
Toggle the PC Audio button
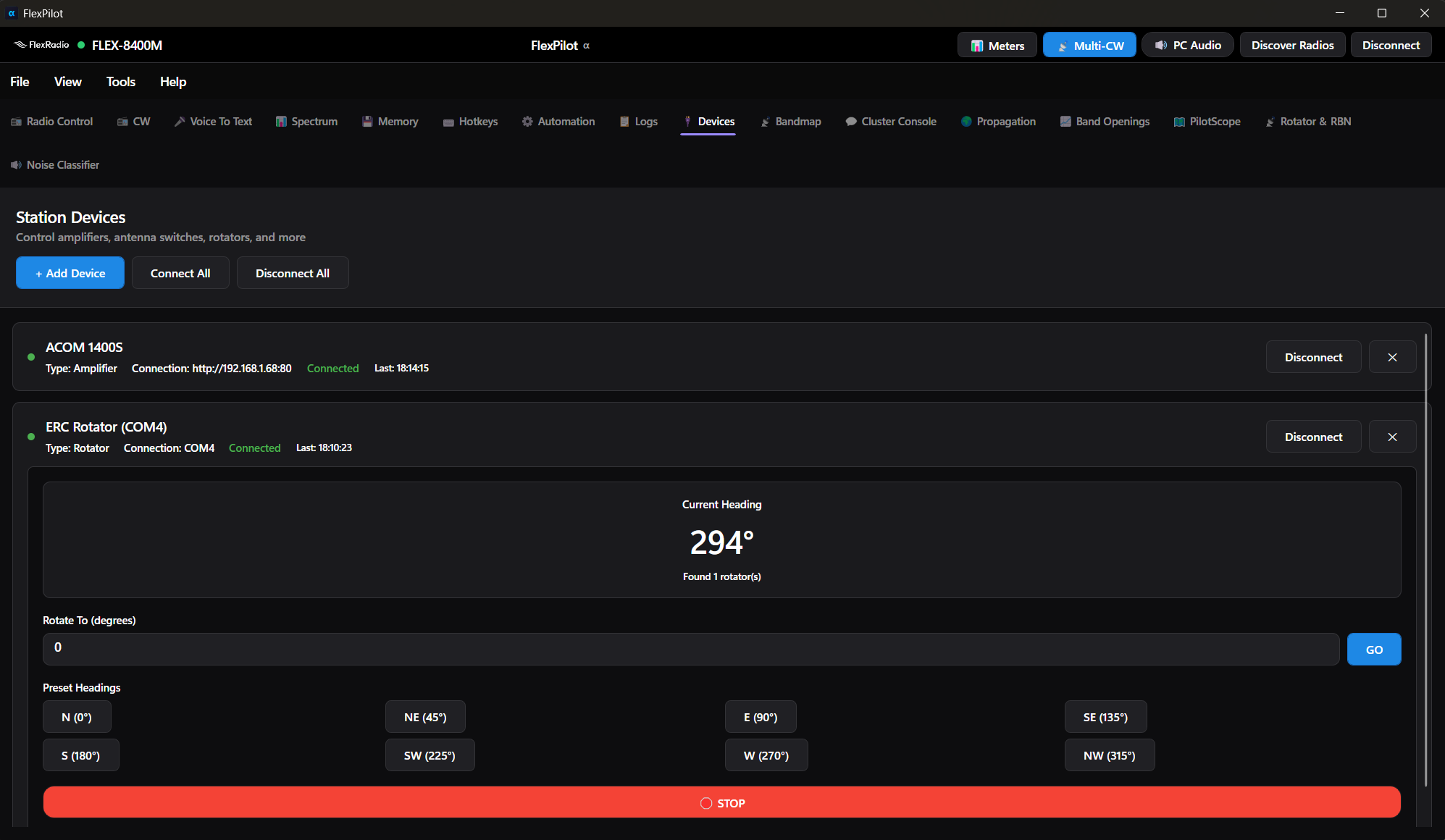[1188, 45]
